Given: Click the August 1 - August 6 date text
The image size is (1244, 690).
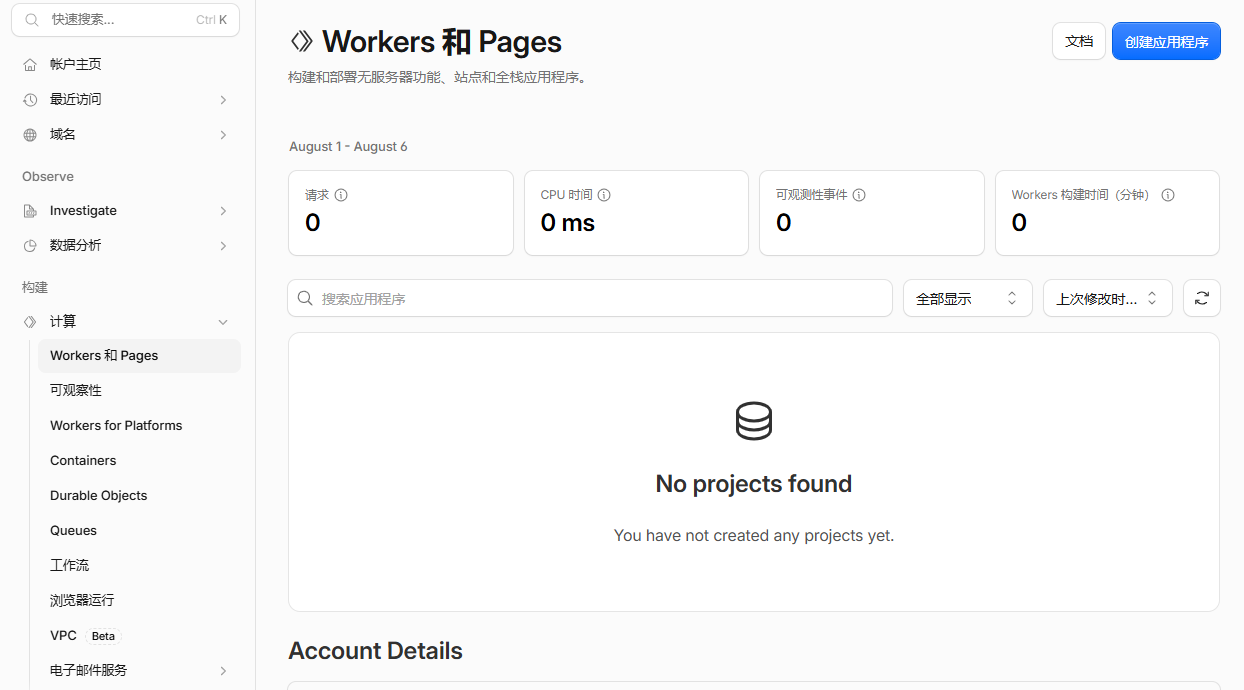Looking at the screenshot, I should [x=348, y=147].
